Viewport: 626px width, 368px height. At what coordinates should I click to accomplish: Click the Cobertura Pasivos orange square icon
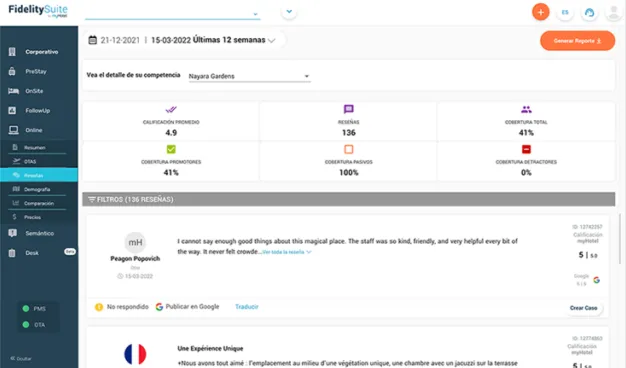349,149
